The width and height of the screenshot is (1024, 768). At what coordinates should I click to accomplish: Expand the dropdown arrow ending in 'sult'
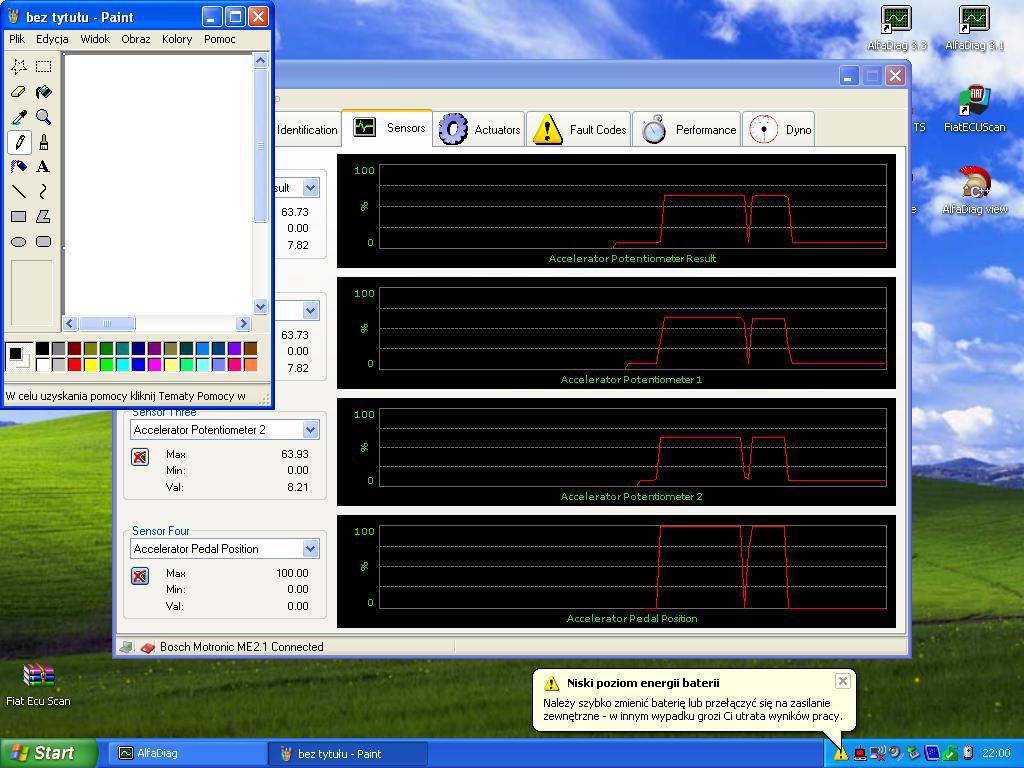[311, 187]
